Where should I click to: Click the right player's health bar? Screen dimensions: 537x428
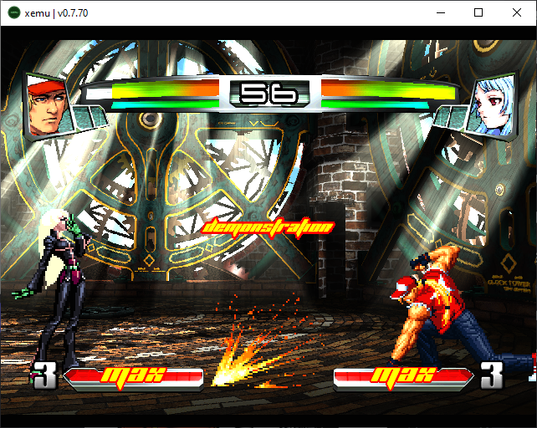click(x=389, y=90)
